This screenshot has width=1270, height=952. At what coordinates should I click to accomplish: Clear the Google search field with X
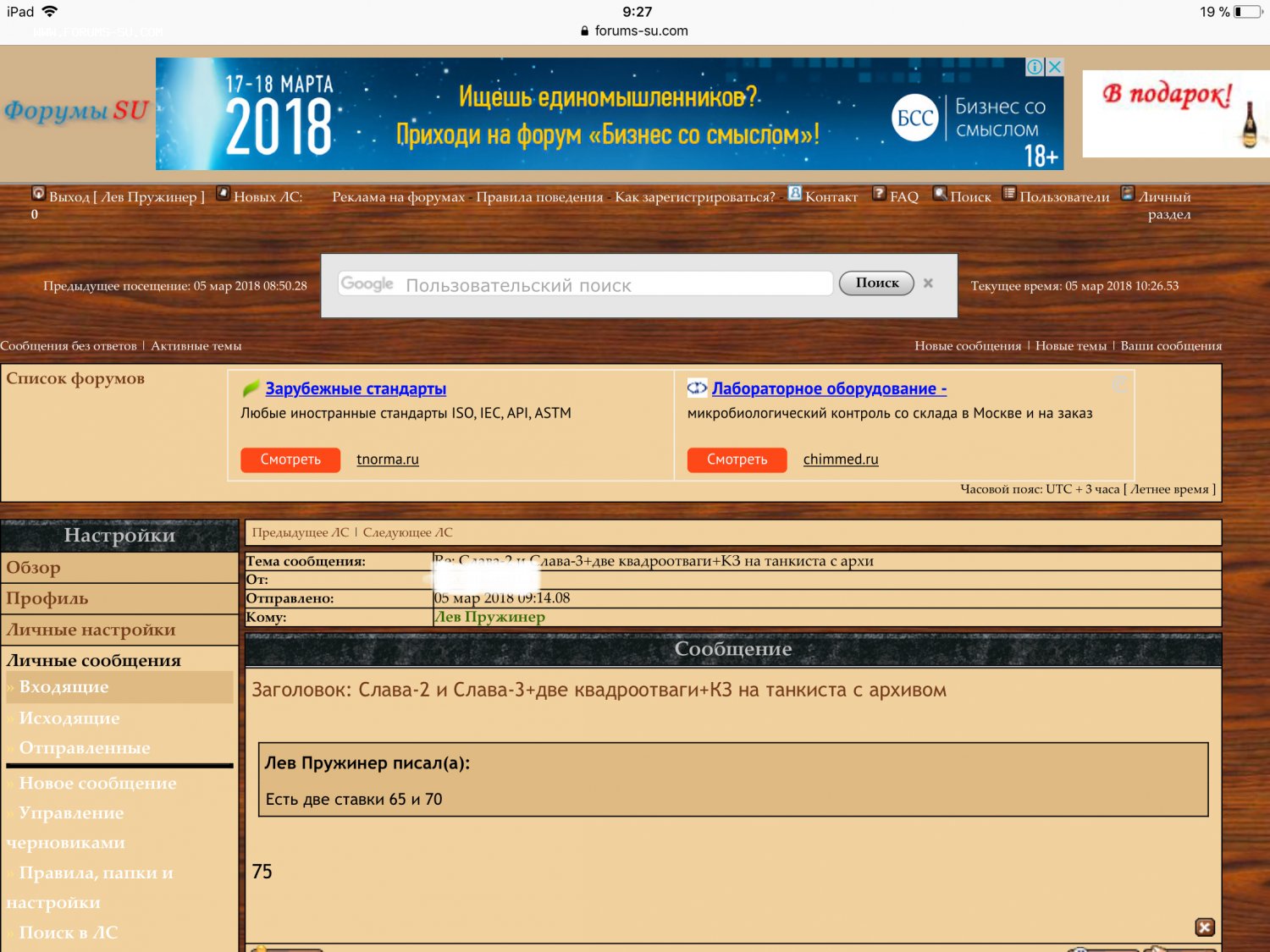[x=928, y=283]
